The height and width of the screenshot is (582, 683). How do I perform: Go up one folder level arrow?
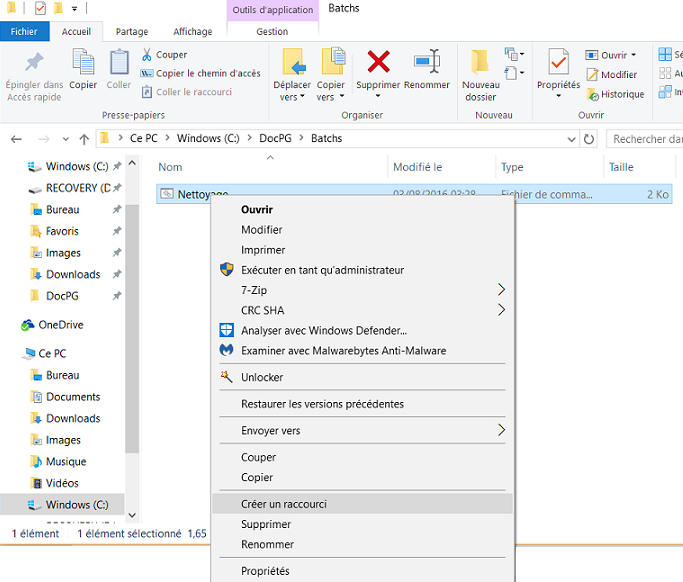click(84, 139)
